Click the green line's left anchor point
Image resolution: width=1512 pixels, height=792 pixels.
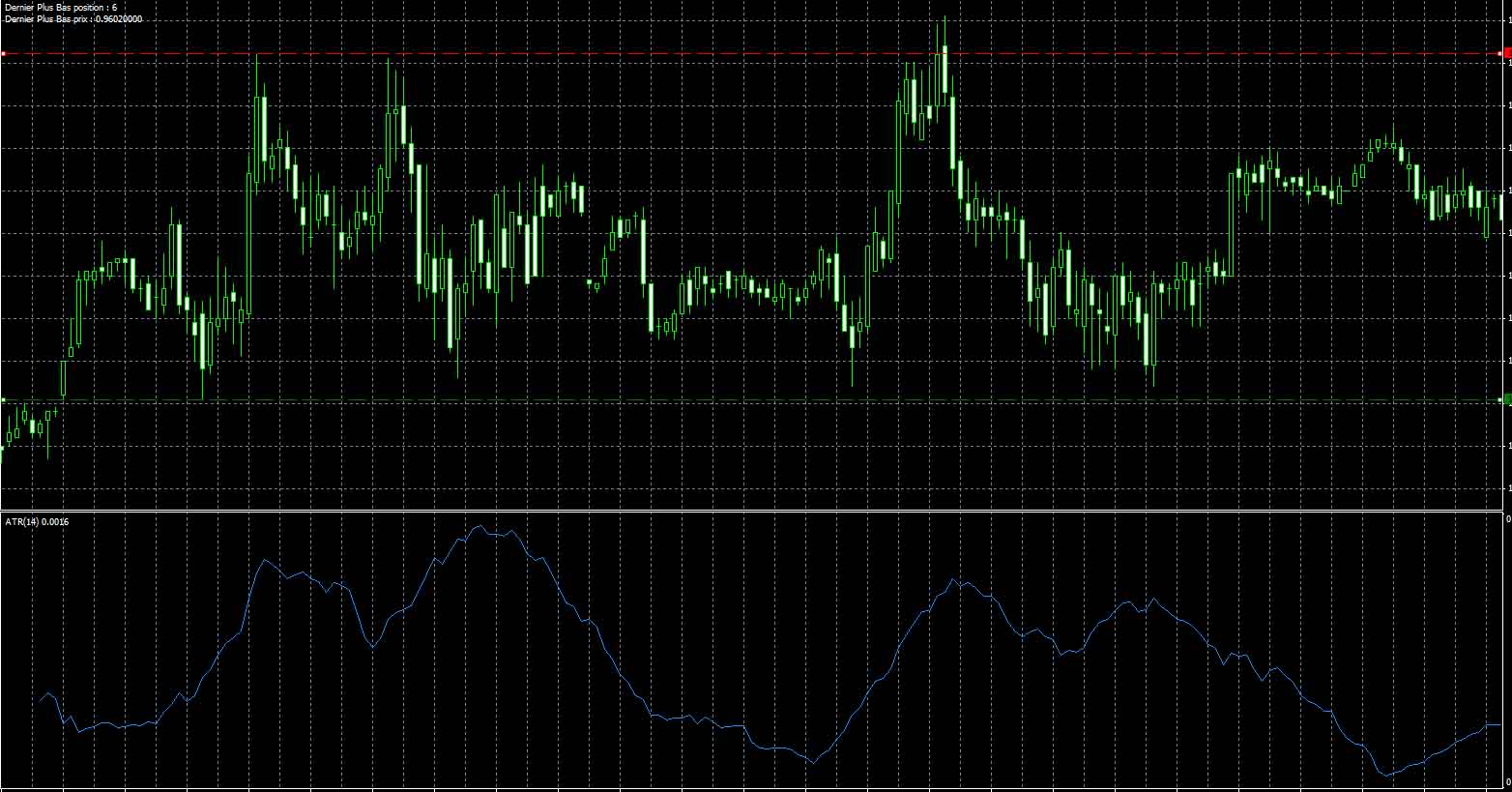[x=3, y=399]
